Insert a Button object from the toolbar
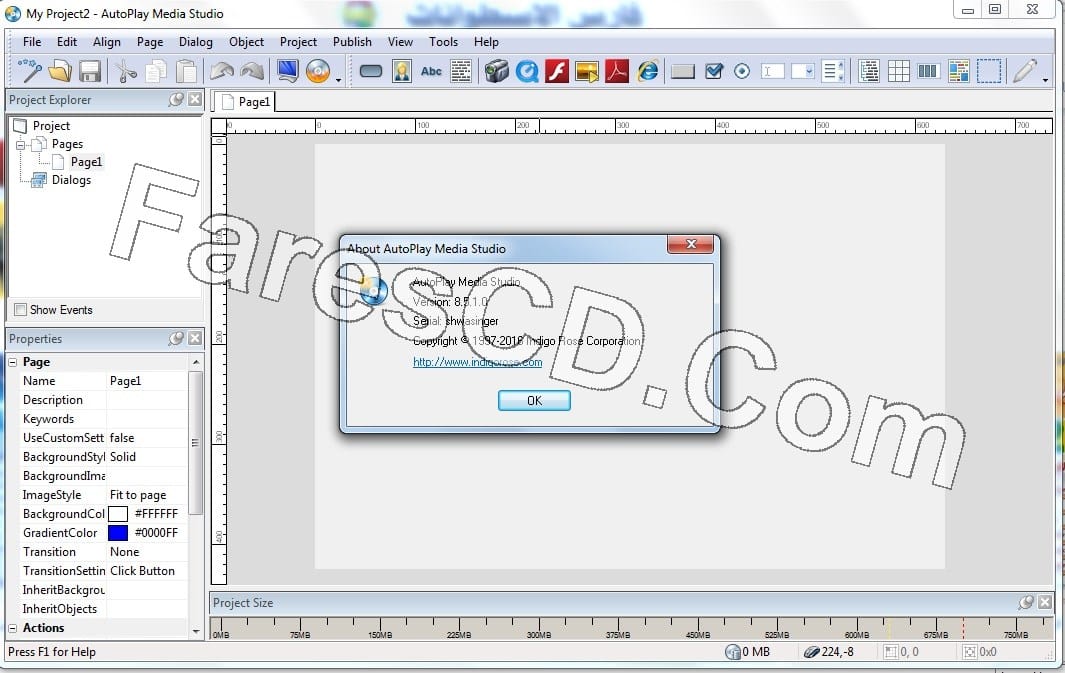 pyautogui.click(x=371, y=71)
